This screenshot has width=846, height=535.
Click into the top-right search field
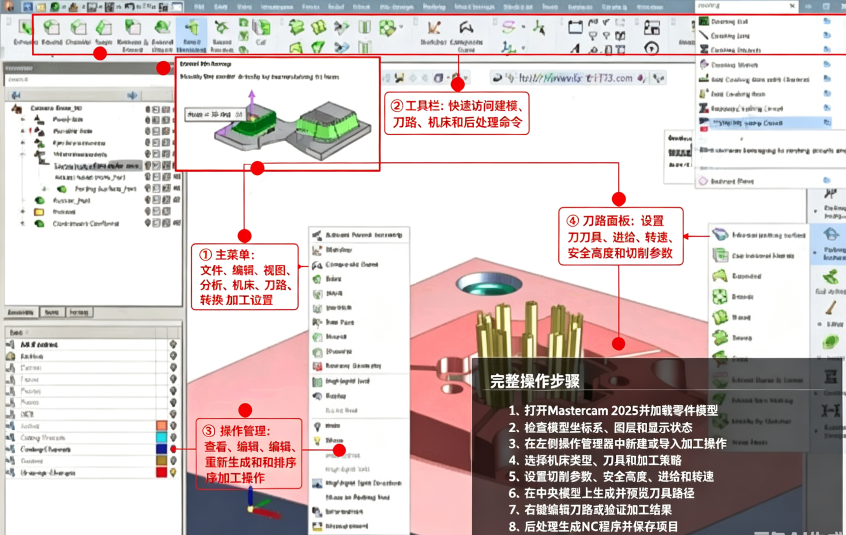click(x=747, y=6)
